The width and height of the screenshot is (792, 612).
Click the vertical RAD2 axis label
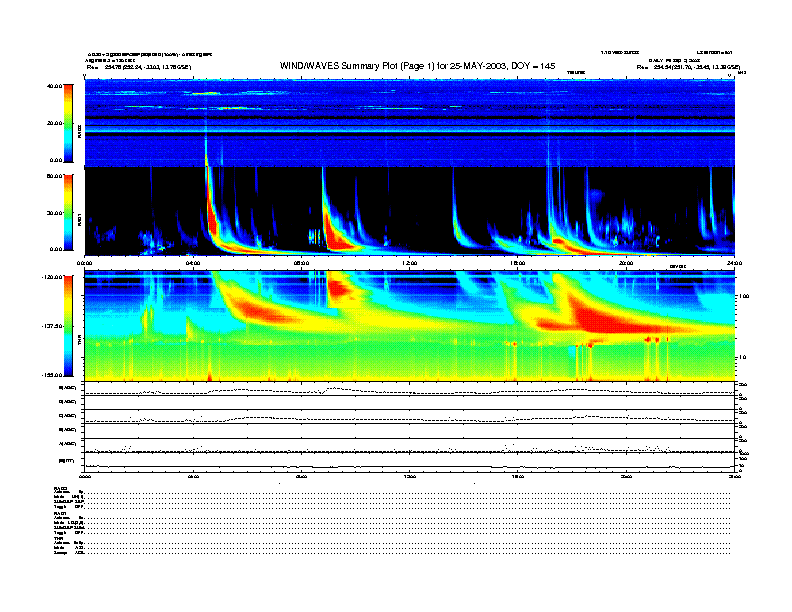click(x=79, y=131)
